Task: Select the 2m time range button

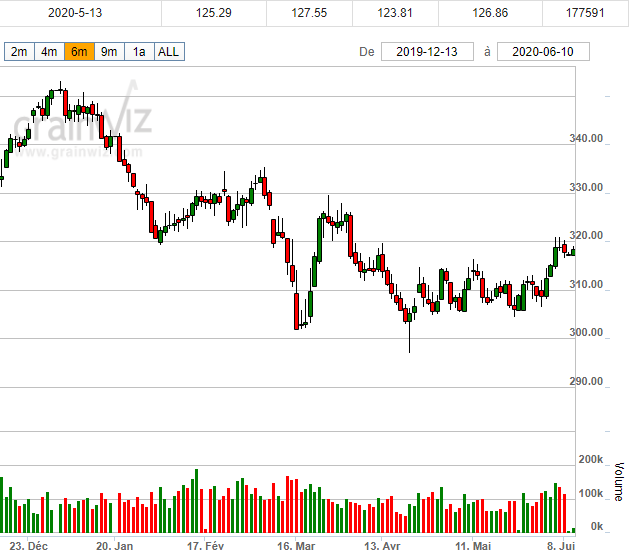Action: tap(18, 52)
